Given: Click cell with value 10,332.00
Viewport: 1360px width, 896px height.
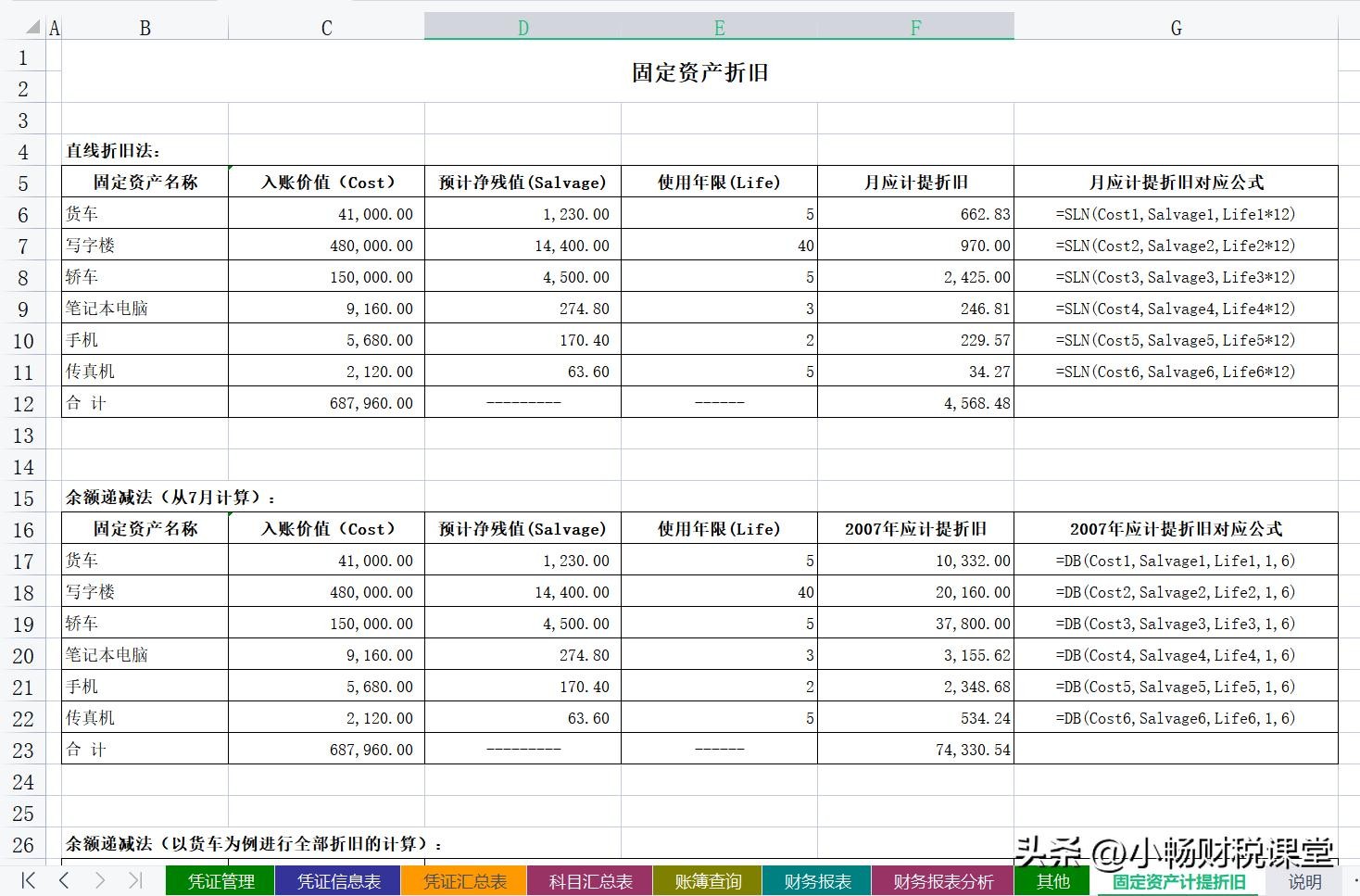Looking at the screenshot, I should (x=915, y=561).
